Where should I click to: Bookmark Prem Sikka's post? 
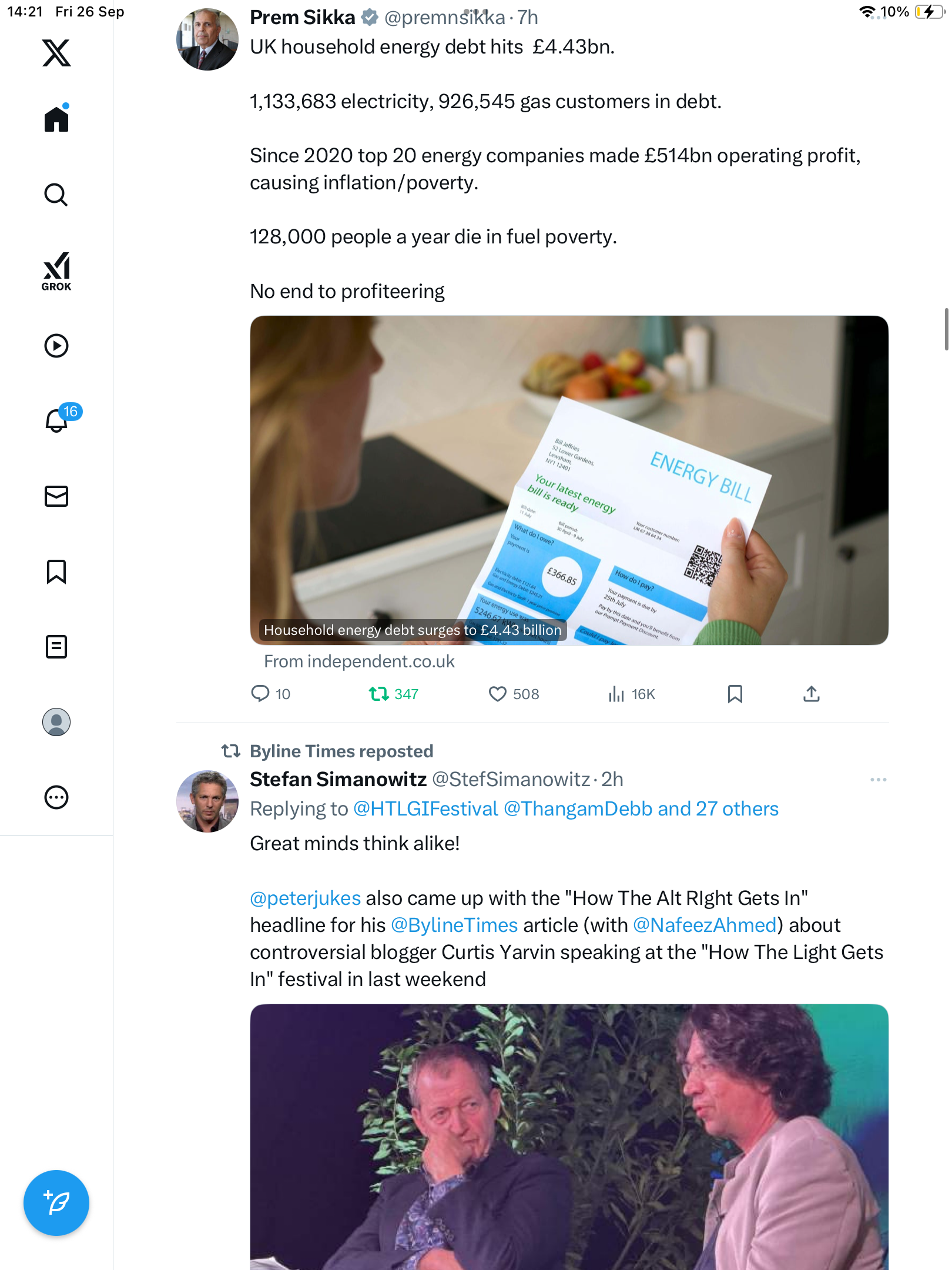tap(735, 694)
